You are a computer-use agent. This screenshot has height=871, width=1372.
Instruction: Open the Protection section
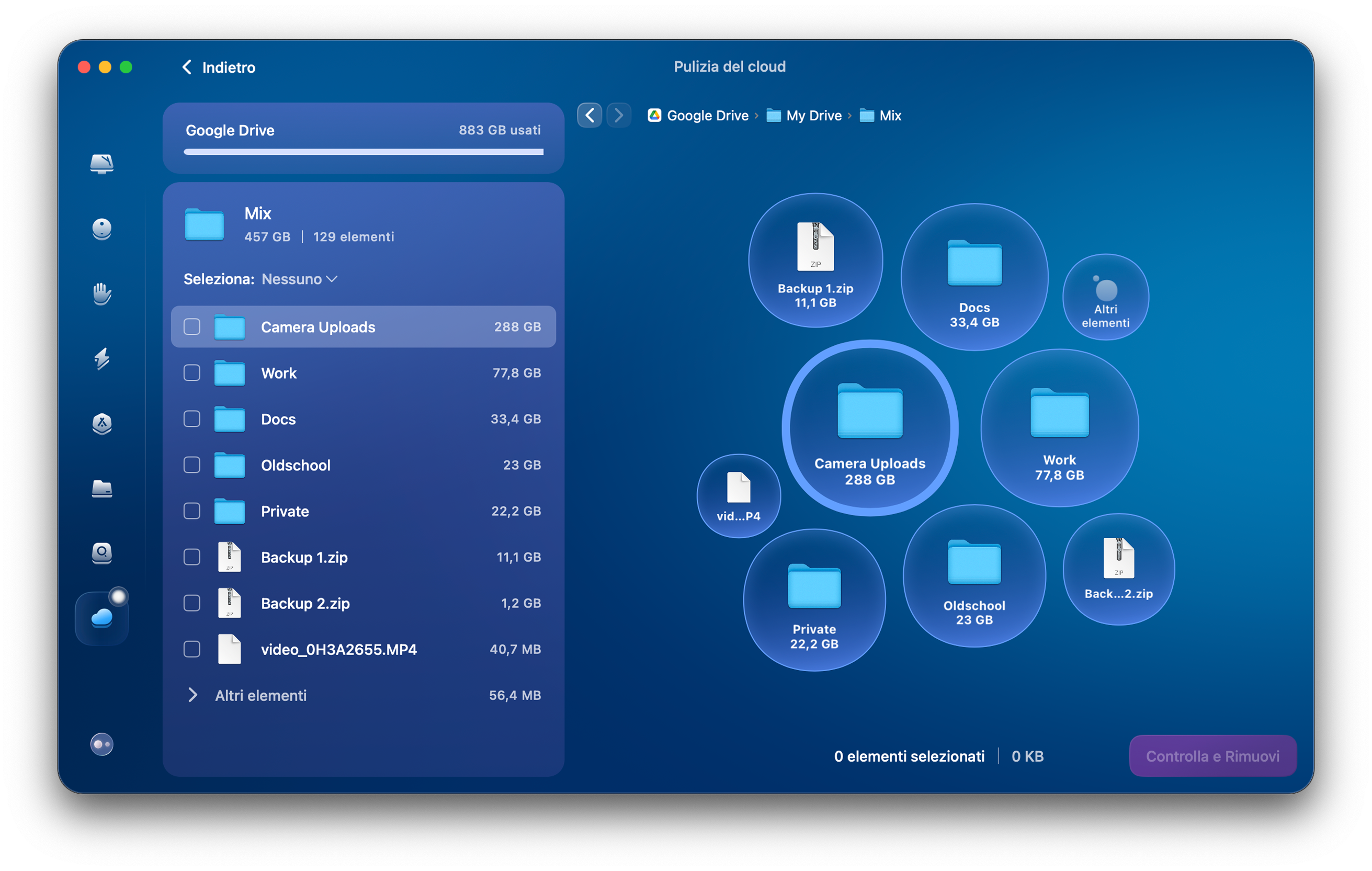coord(102,294)
